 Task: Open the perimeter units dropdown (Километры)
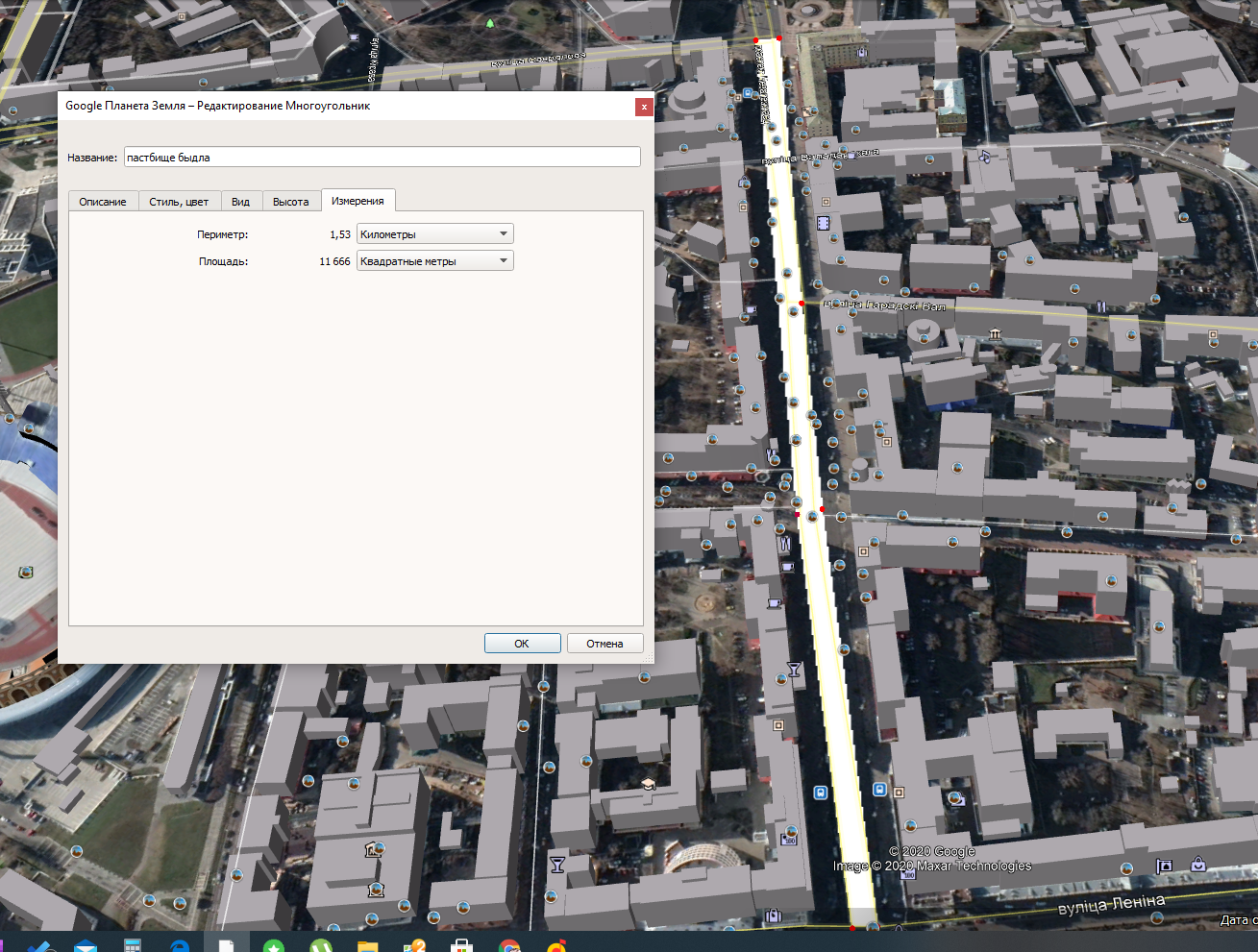click(x=435, y=233)
